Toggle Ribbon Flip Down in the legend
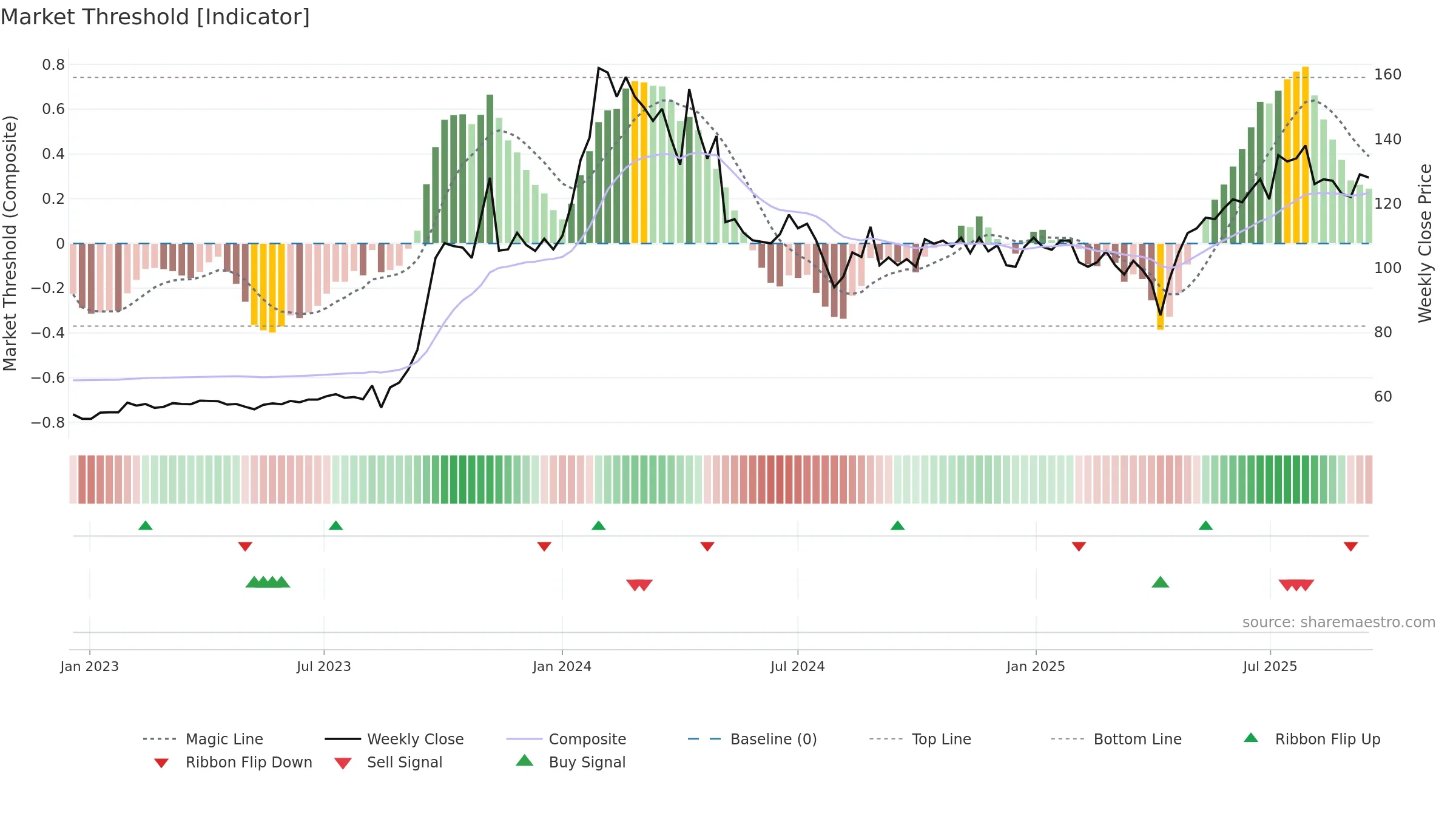This screenshot has height=819, width=1456. coord(232,762)
